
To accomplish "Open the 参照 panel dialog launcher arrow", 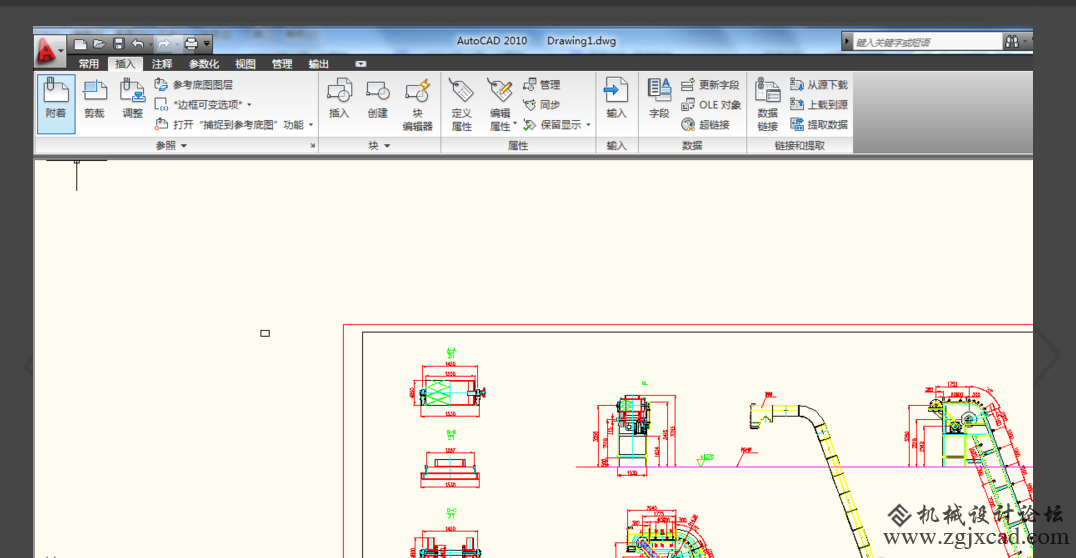I will pyautogui.click(x=313, y=146).
